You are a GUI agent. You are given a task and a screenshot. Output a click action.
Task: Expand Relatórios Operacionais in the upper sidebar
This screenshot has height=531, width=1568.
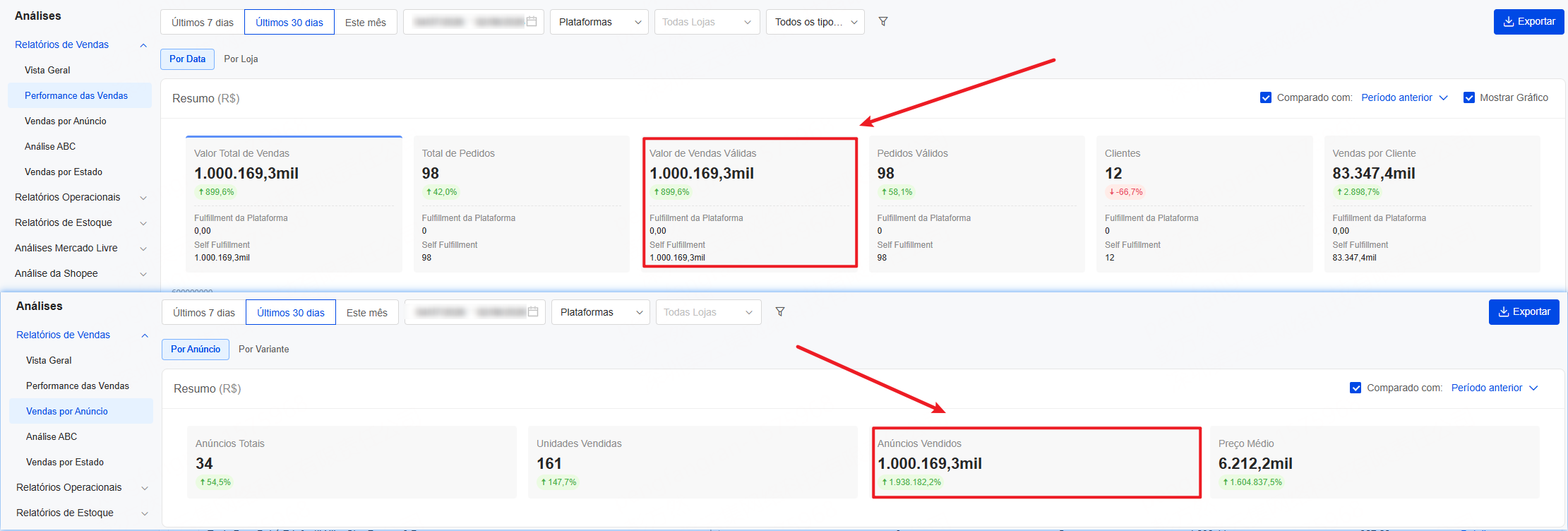pyautogui.click(x=80, y=197)
